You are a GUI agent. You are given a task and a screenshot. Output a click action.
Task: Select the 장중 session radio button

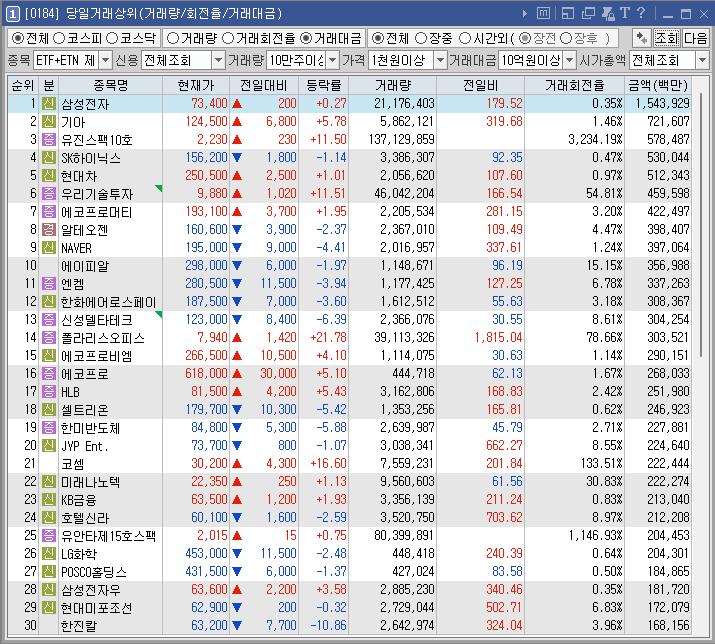pos(421,38)
